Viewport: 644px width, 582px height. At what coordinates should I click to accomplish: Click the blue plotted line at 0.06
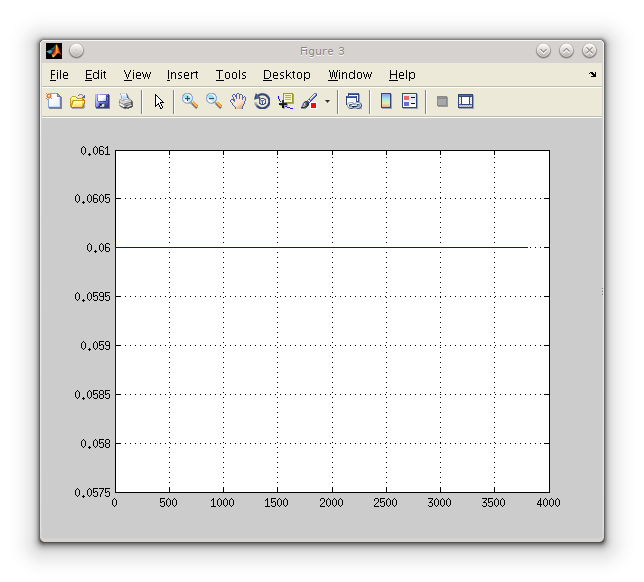point(321,247)
